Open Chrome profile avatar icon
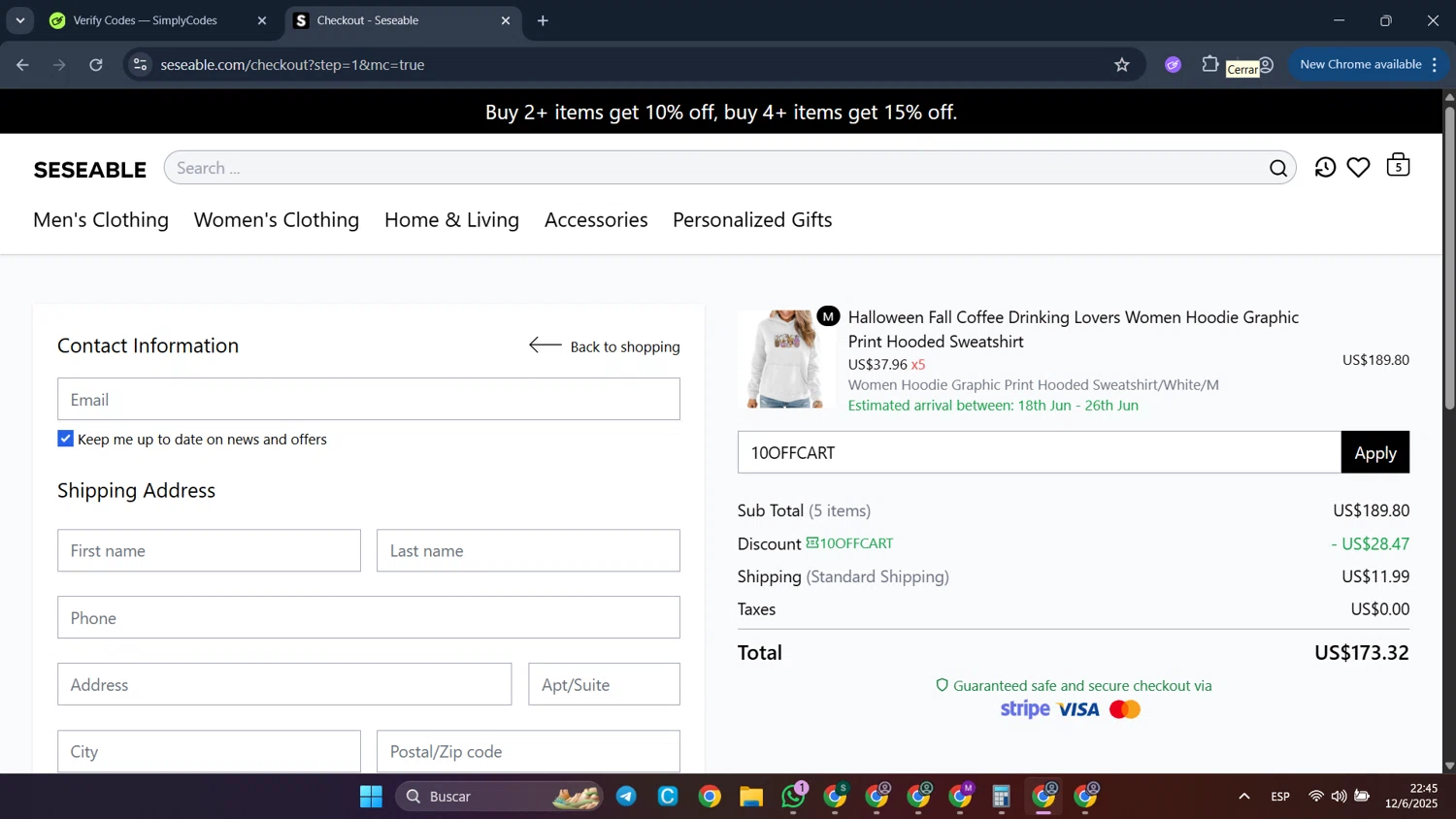The height and width of the screenshot is (819, 1456). 1266,65
